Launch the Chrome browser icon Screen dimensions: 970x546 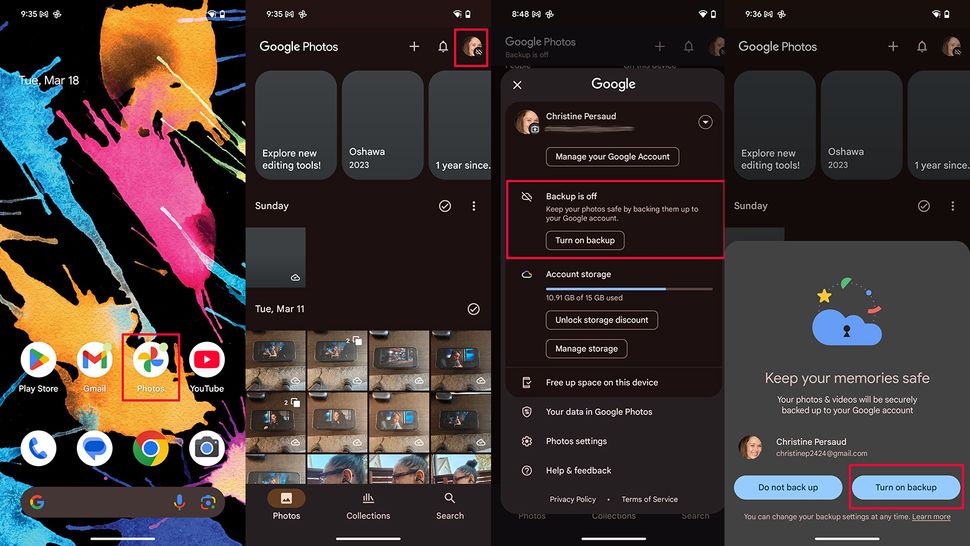pos(150,448)
